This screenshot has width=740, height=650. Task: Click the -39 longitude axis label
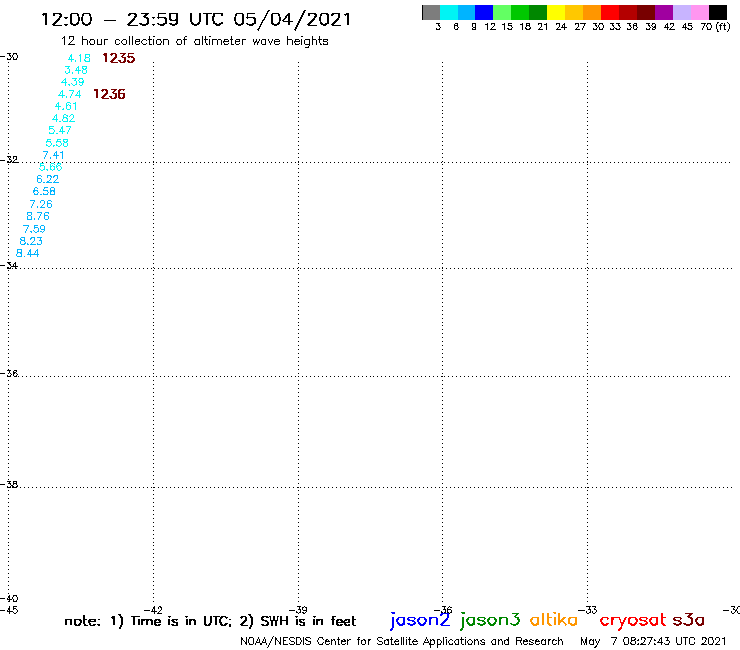click(298, 610)
